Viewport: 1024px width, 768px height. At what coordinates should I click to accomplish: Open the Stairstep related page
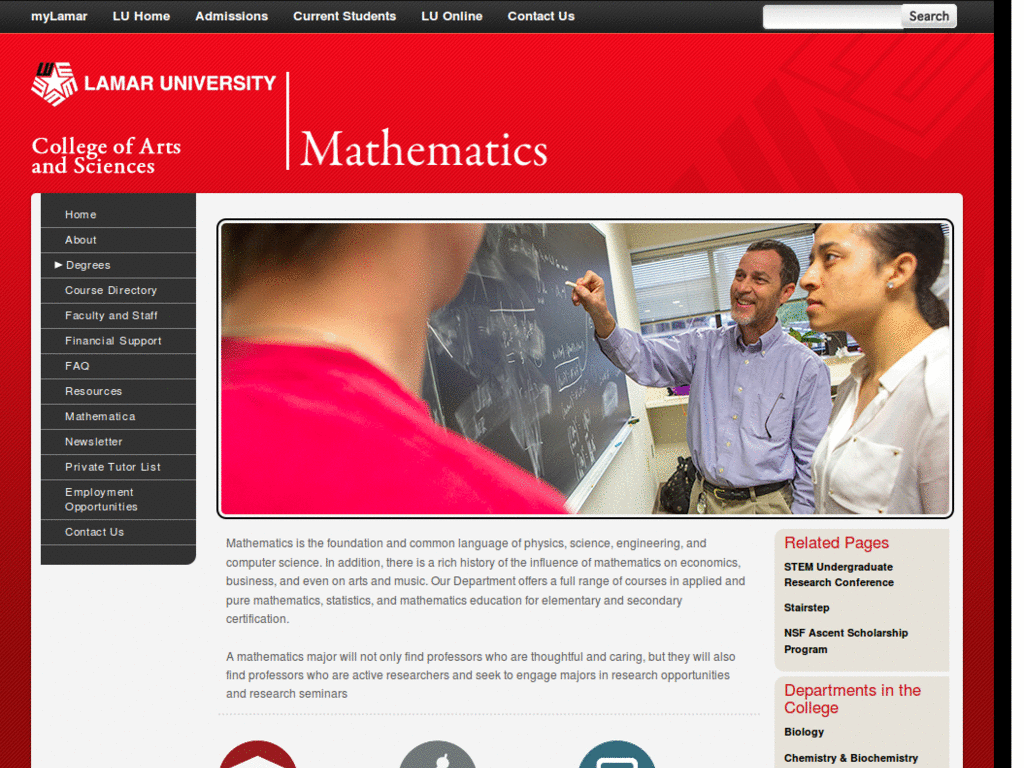coord(807,608)
